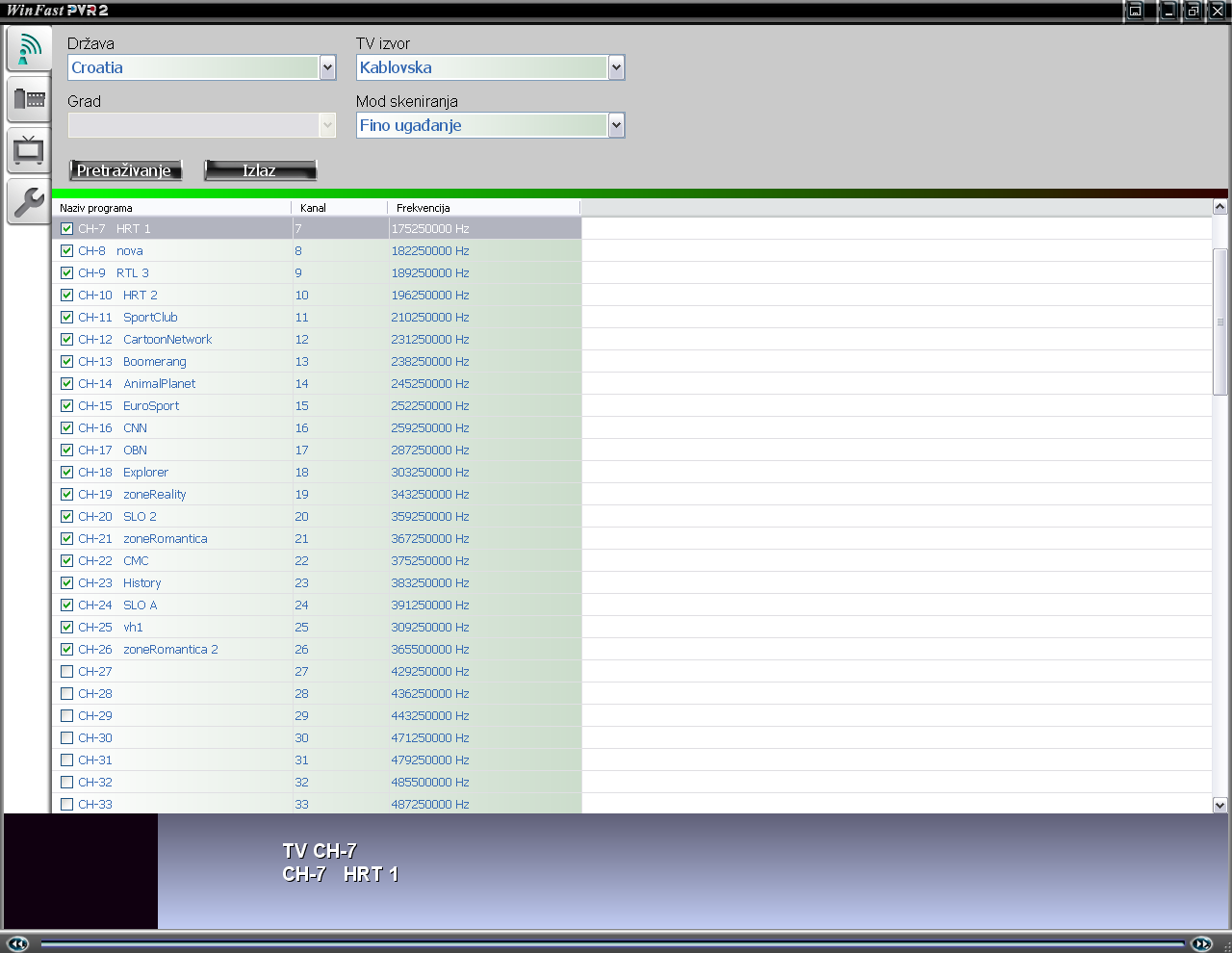Uncheck the CH-23 History checkbox

(67, 583)
